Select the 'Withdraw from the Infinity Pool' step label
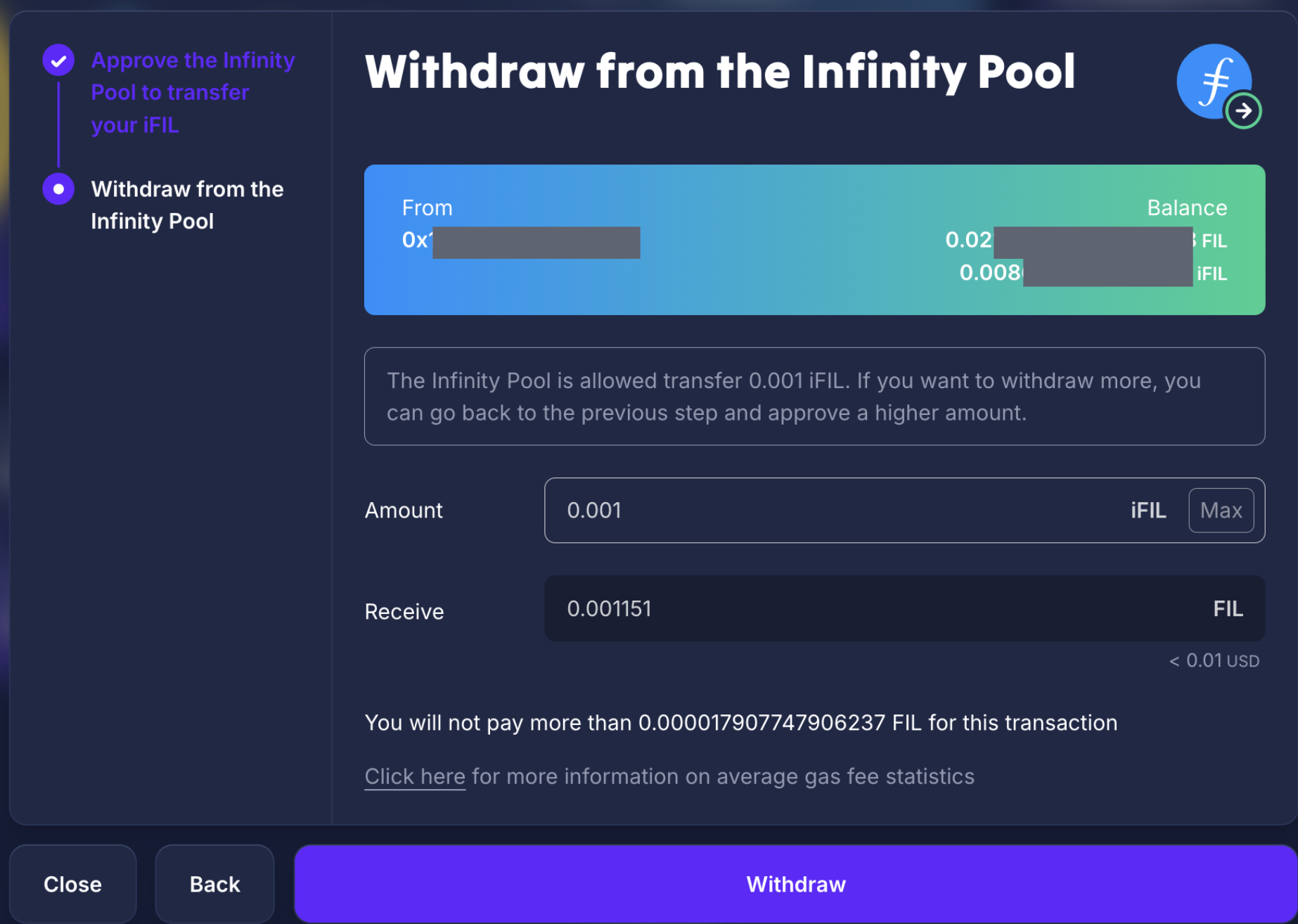Viewport: 1298px width, 924px height. click(x=187, y=205)
